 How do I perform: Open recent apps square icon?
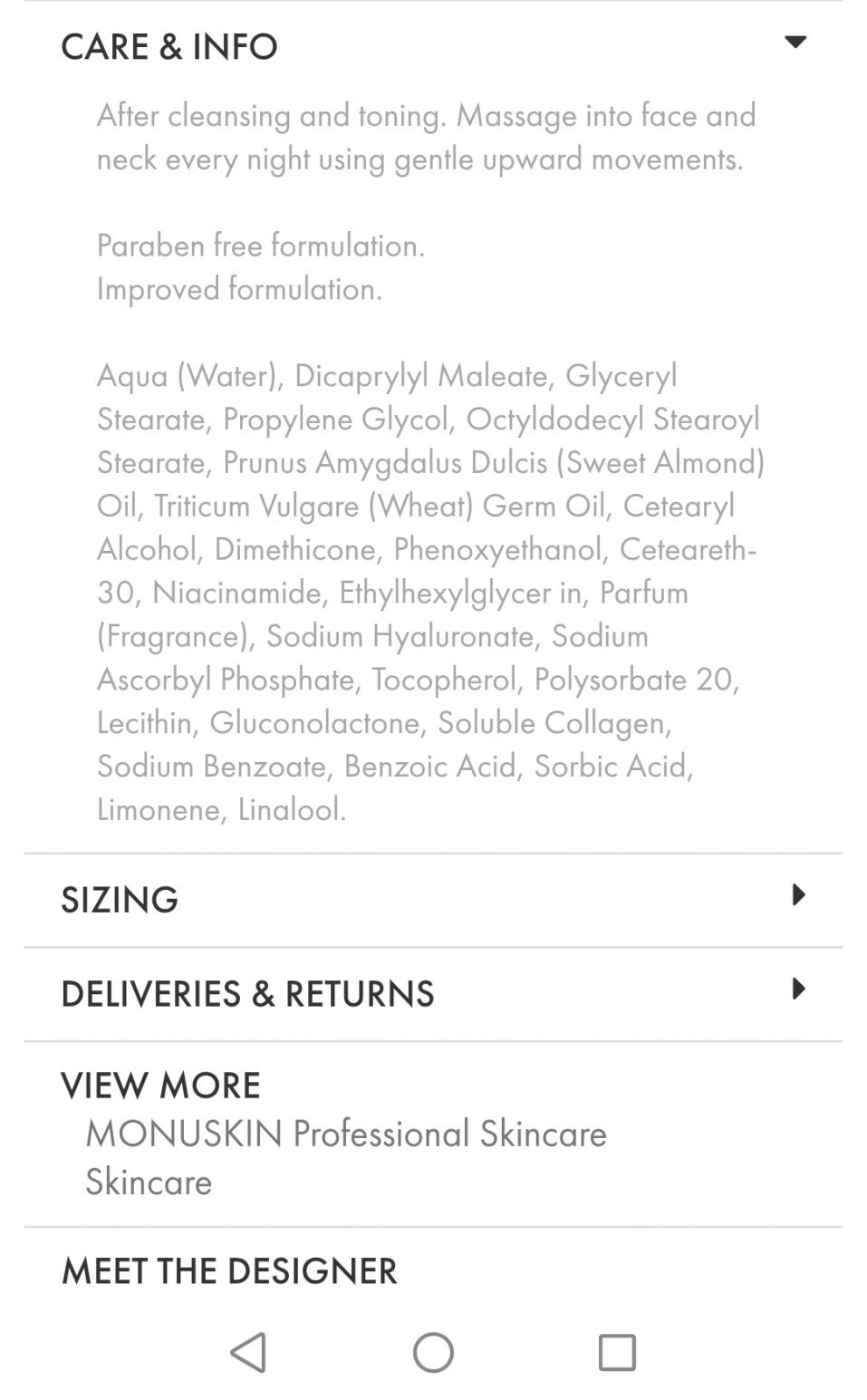pyautogui.click(x=616, y=1352)
